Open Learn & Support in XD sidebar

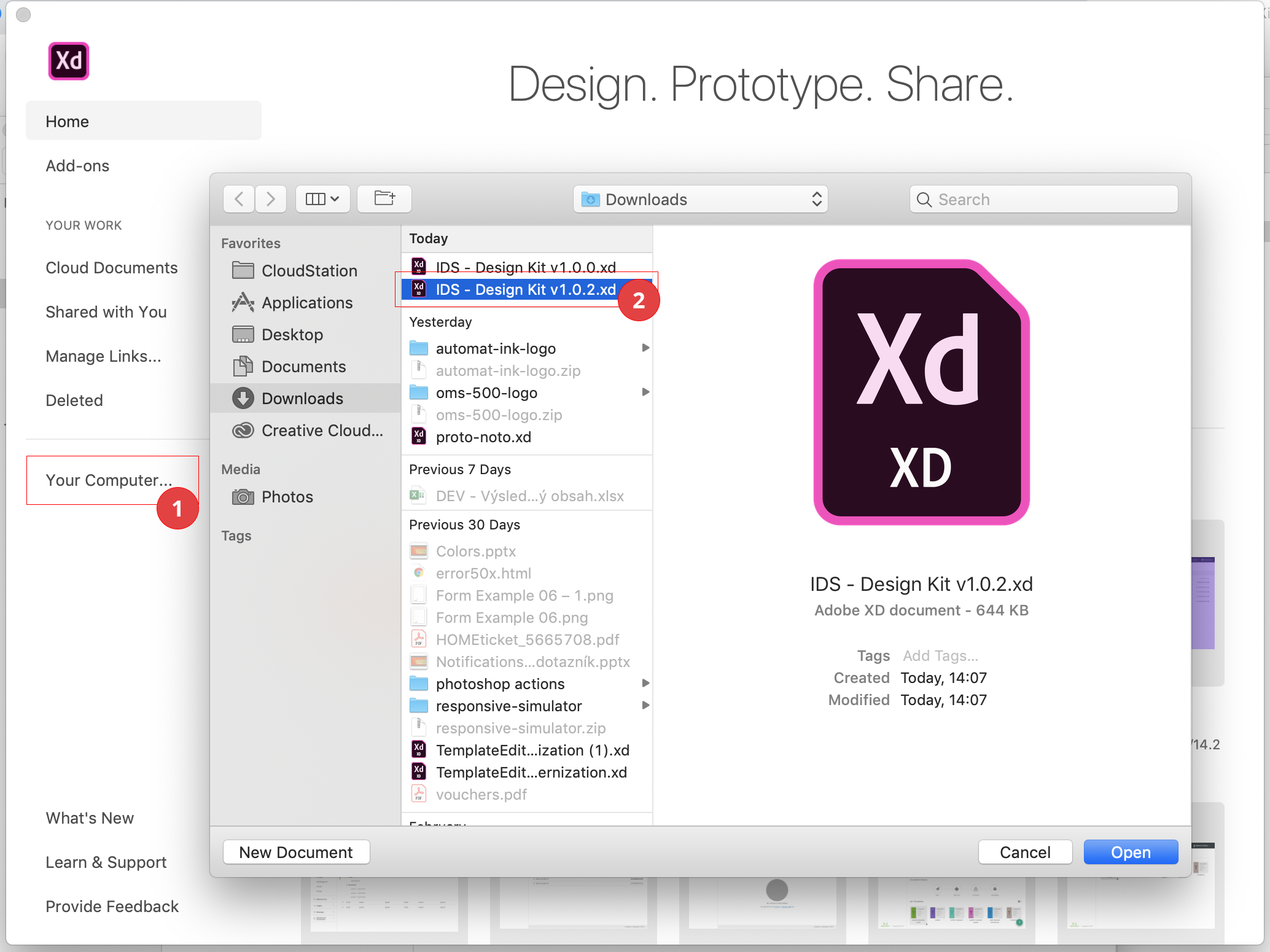point(106,862)
